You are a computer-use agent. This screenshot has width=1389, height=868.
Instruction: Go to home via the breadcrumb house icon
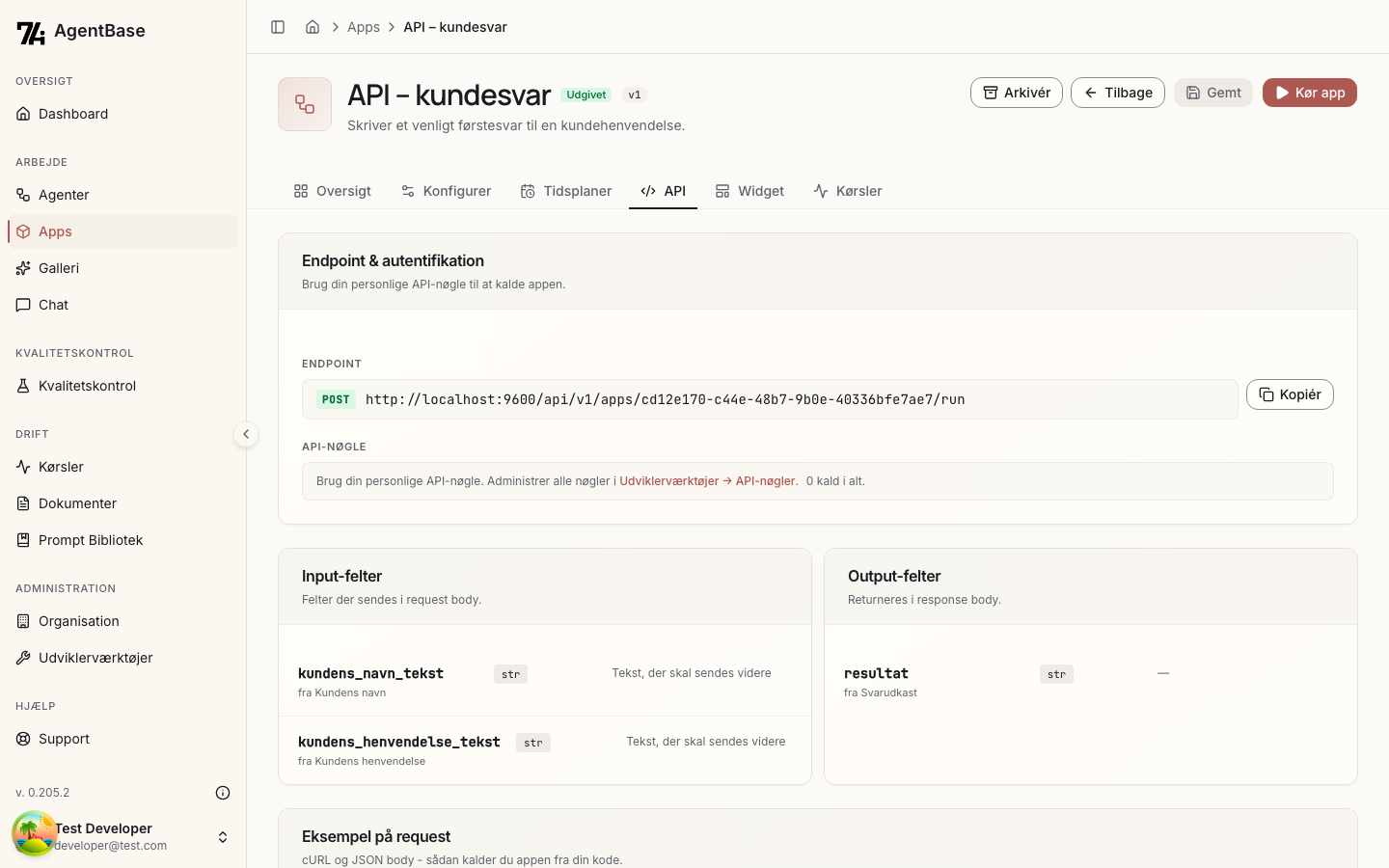point(313,27)
